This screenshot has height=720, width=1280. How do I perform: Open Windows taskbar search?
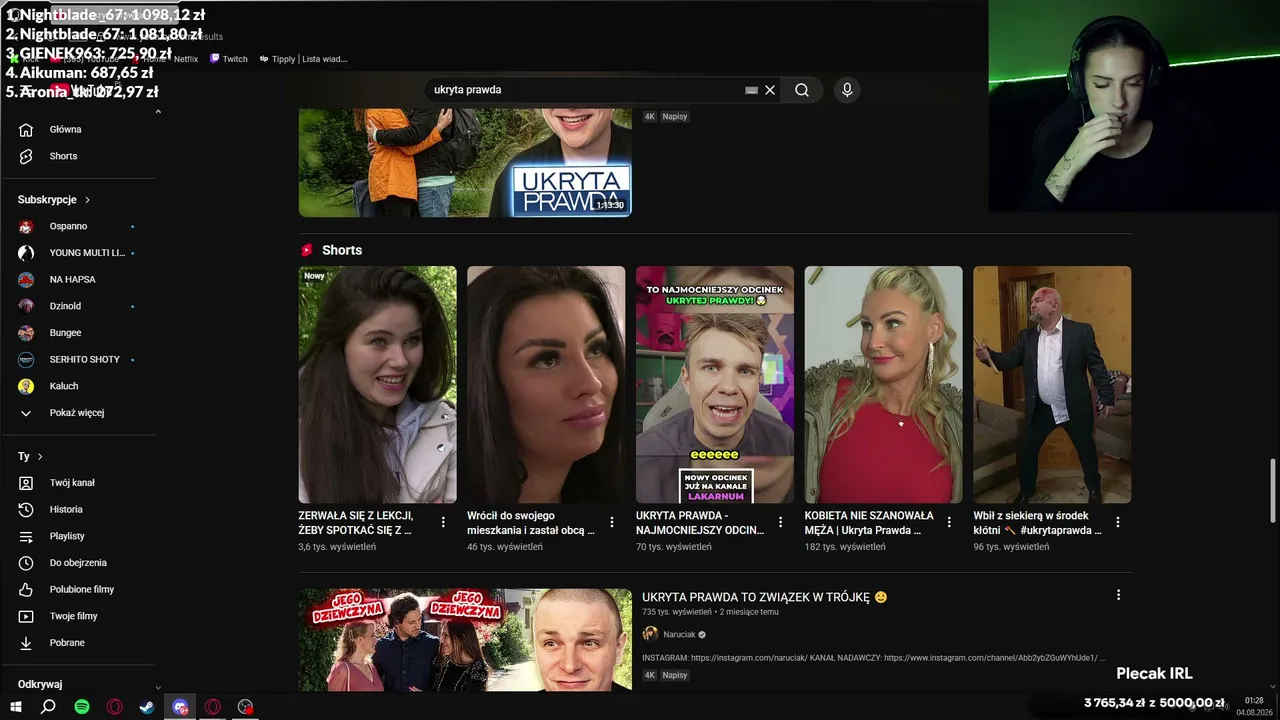(x=48, y=707)
